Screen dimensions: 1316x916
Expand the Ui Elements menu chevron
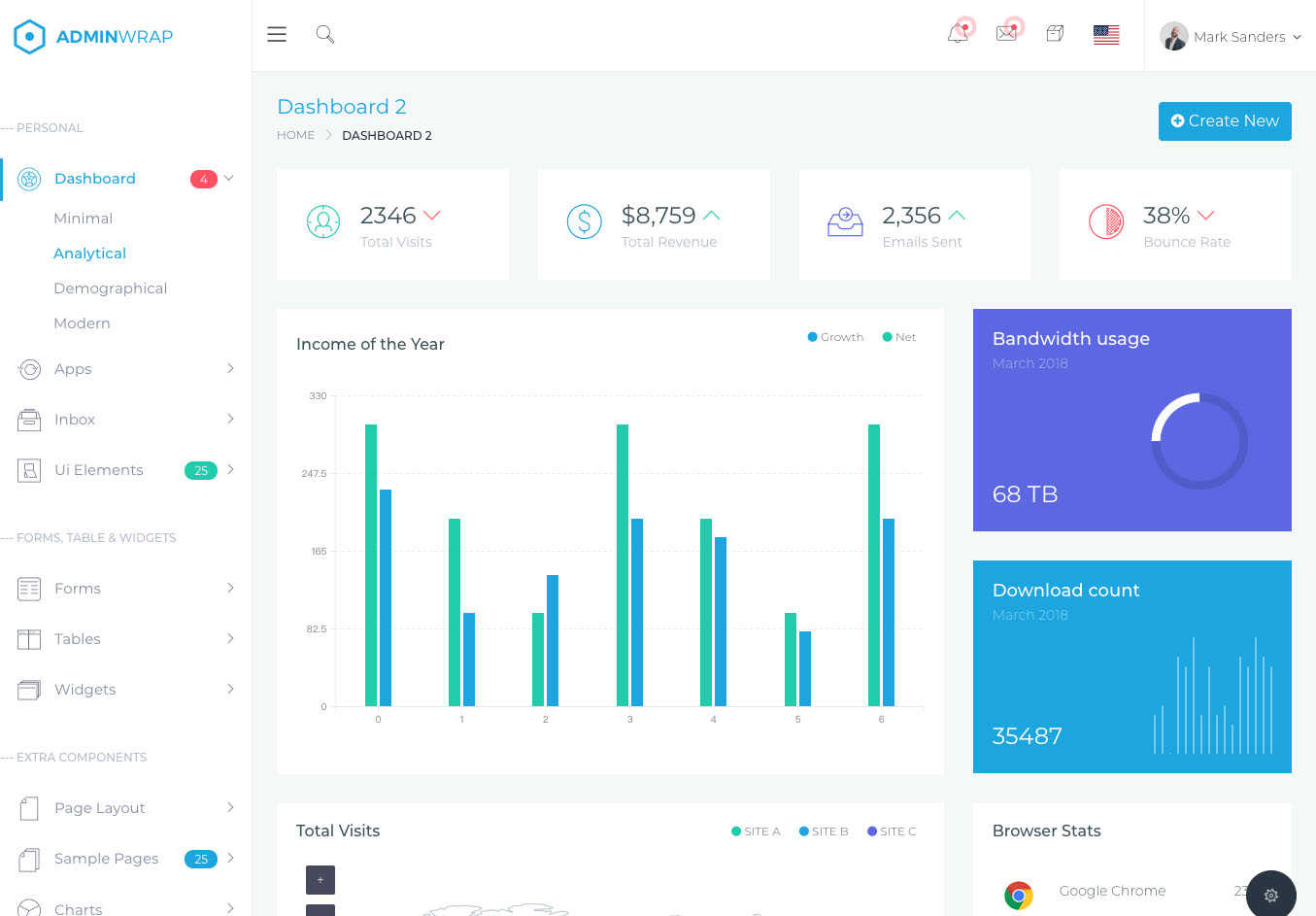230,469
